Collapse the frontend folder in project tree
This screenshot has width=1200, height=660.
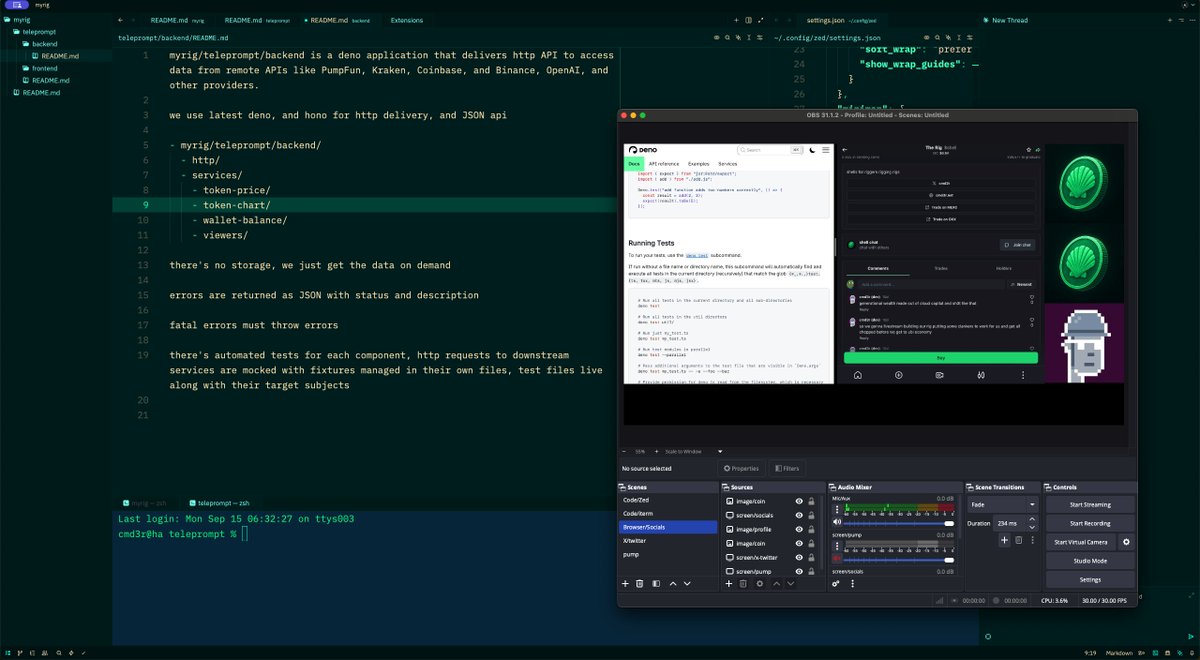pyautogui.click(x=40, y=68)
